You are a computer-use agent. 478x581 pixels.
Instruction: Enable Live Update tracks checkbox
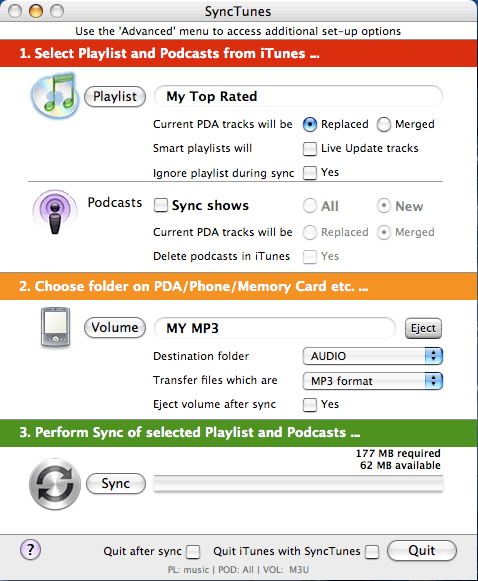(x=310, y=149)
